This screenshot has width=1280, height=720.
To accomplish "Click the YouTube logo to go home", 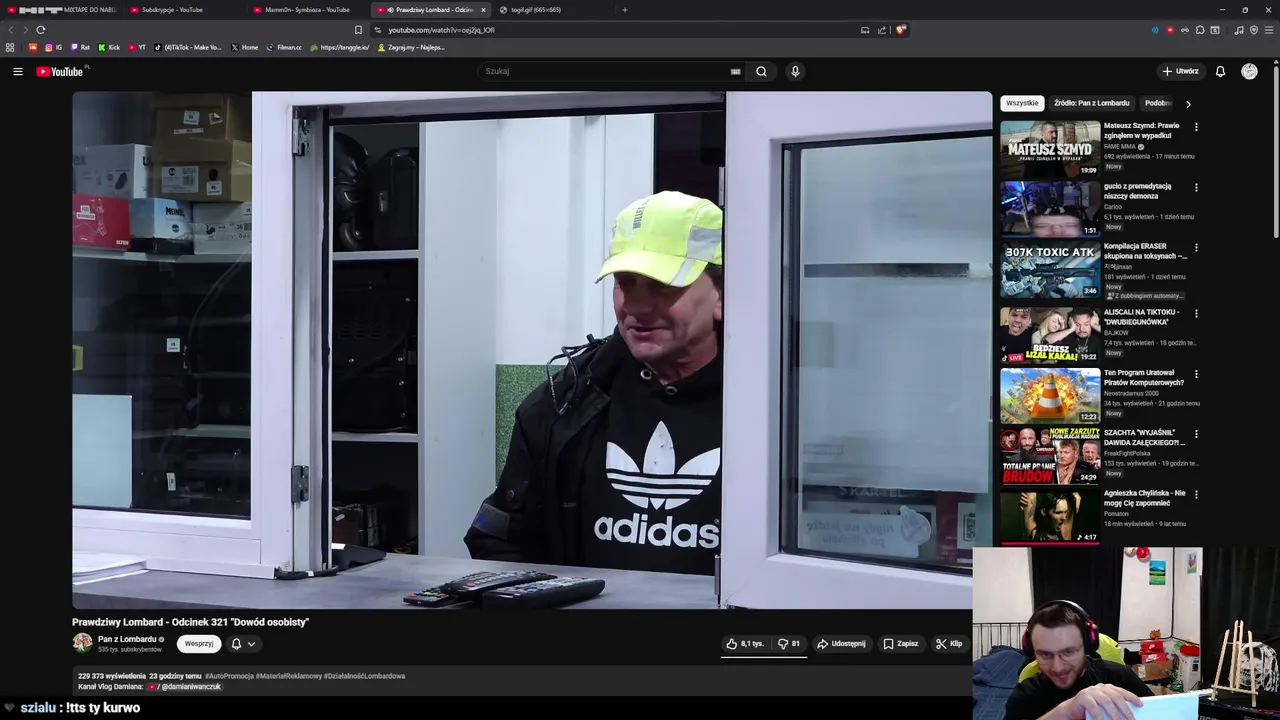I will (61, 71).
